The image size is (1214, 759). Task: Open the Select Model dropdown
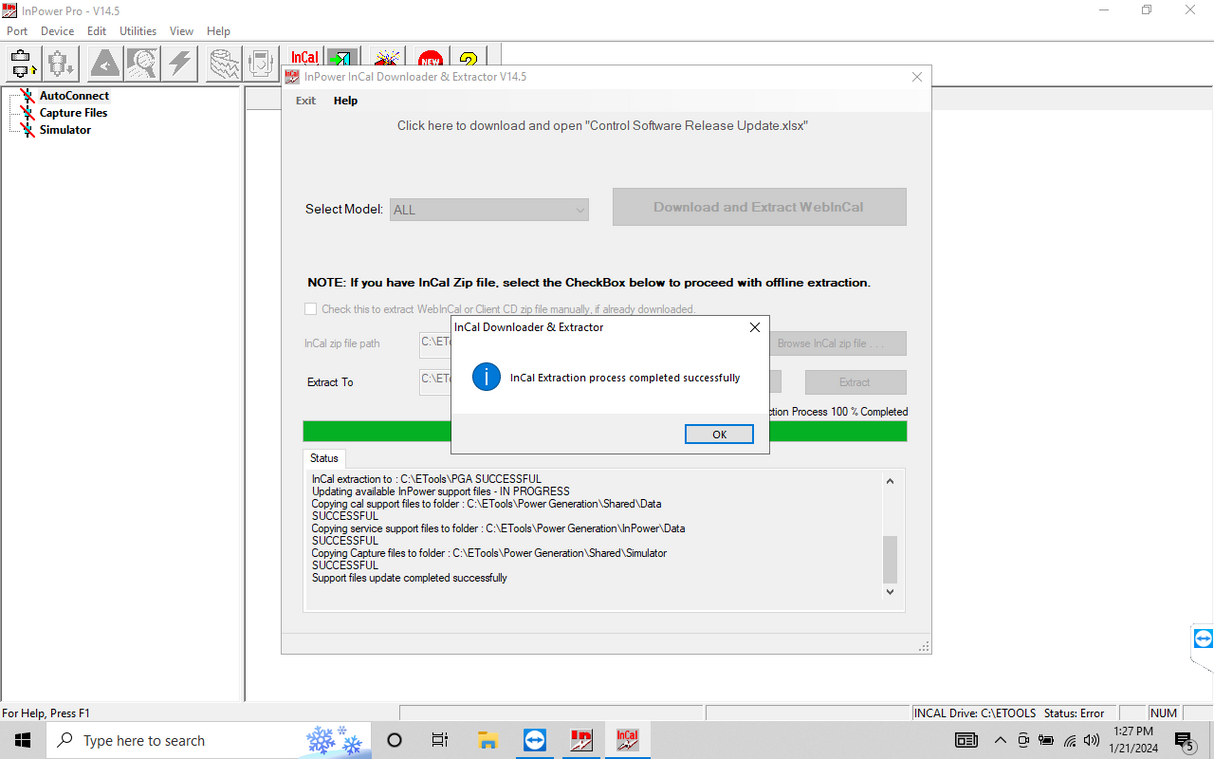pyautogui.click(x=489, y=210)
